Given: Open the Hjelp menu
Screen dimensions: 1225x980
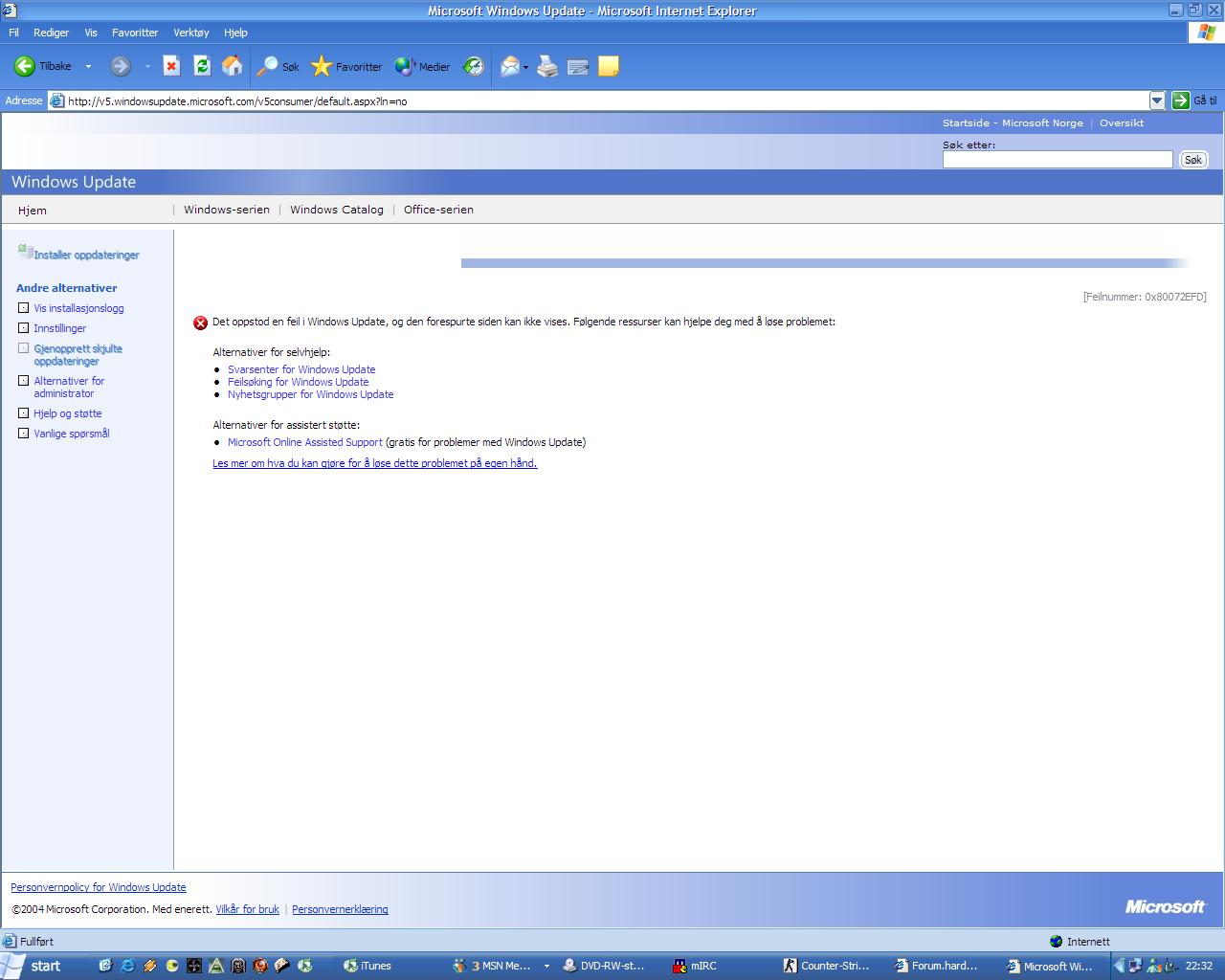Looking at the screenshot, I should pos(235,33).
